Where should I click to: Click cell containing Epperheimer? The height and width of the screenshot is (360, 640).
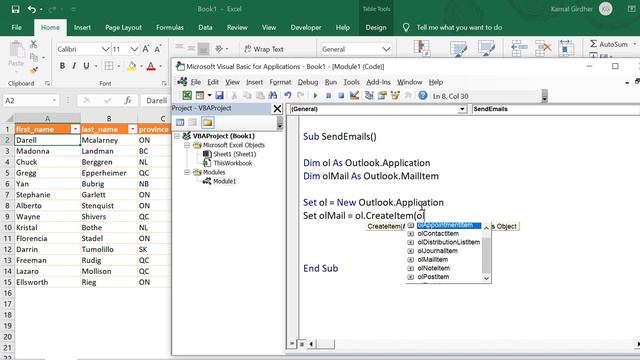(x=109, y=173)
